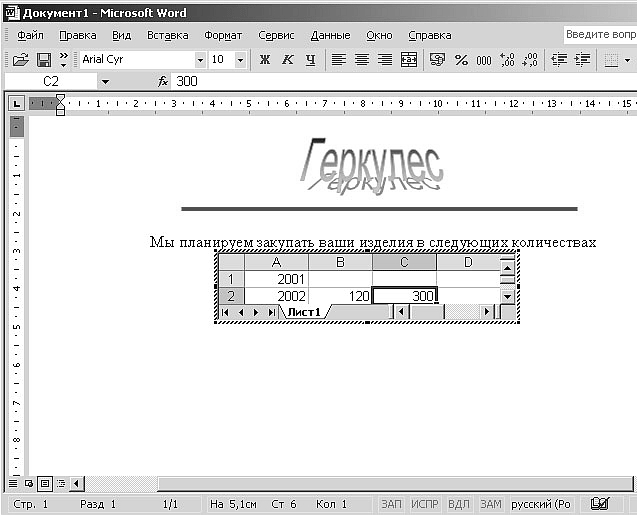The height and width of the screenshot is (515, 637).
Task: Click spreadsheet horizontal scroll right arrow
Action: [487, 312]
